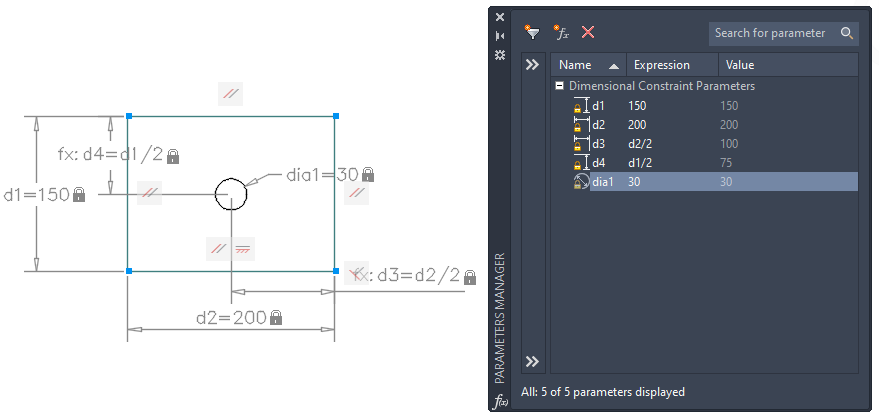Select the top-right rectangle grip
This screenshot has height=416, width=879.
[x=336, y=116]
